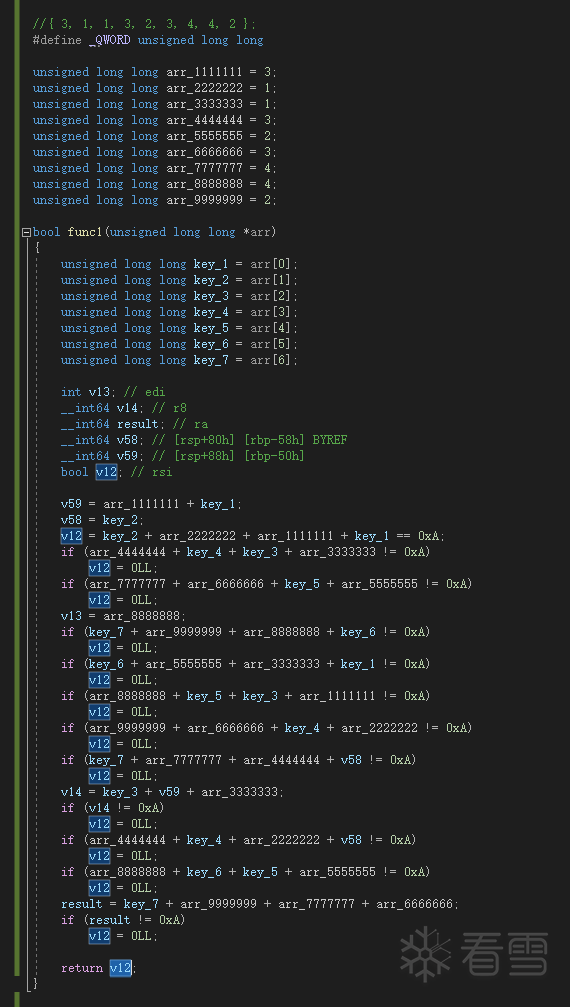The image size is (570, 1007).
Task: Click the // edi comment
Action: [146, 392]
